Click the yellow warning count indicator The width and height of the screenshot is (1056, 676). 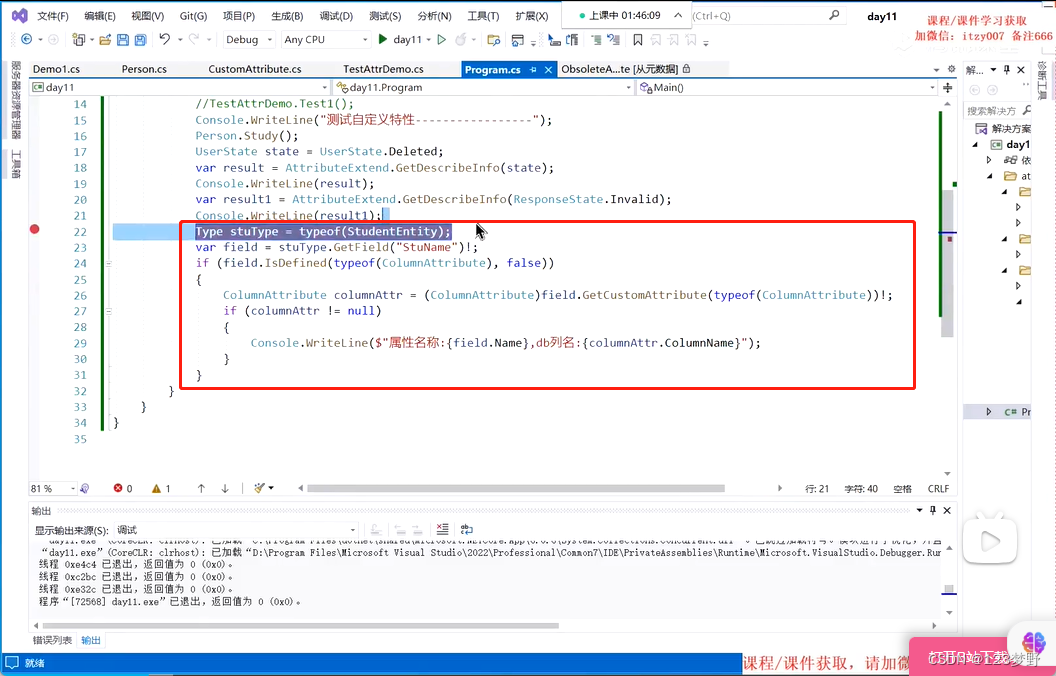(161, 488)
